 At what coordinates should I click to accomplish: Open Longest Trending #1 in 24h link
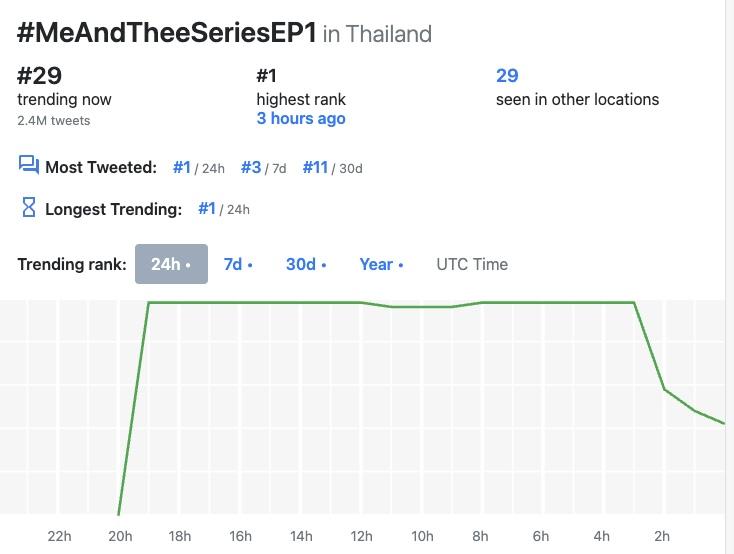pos(207,209)
